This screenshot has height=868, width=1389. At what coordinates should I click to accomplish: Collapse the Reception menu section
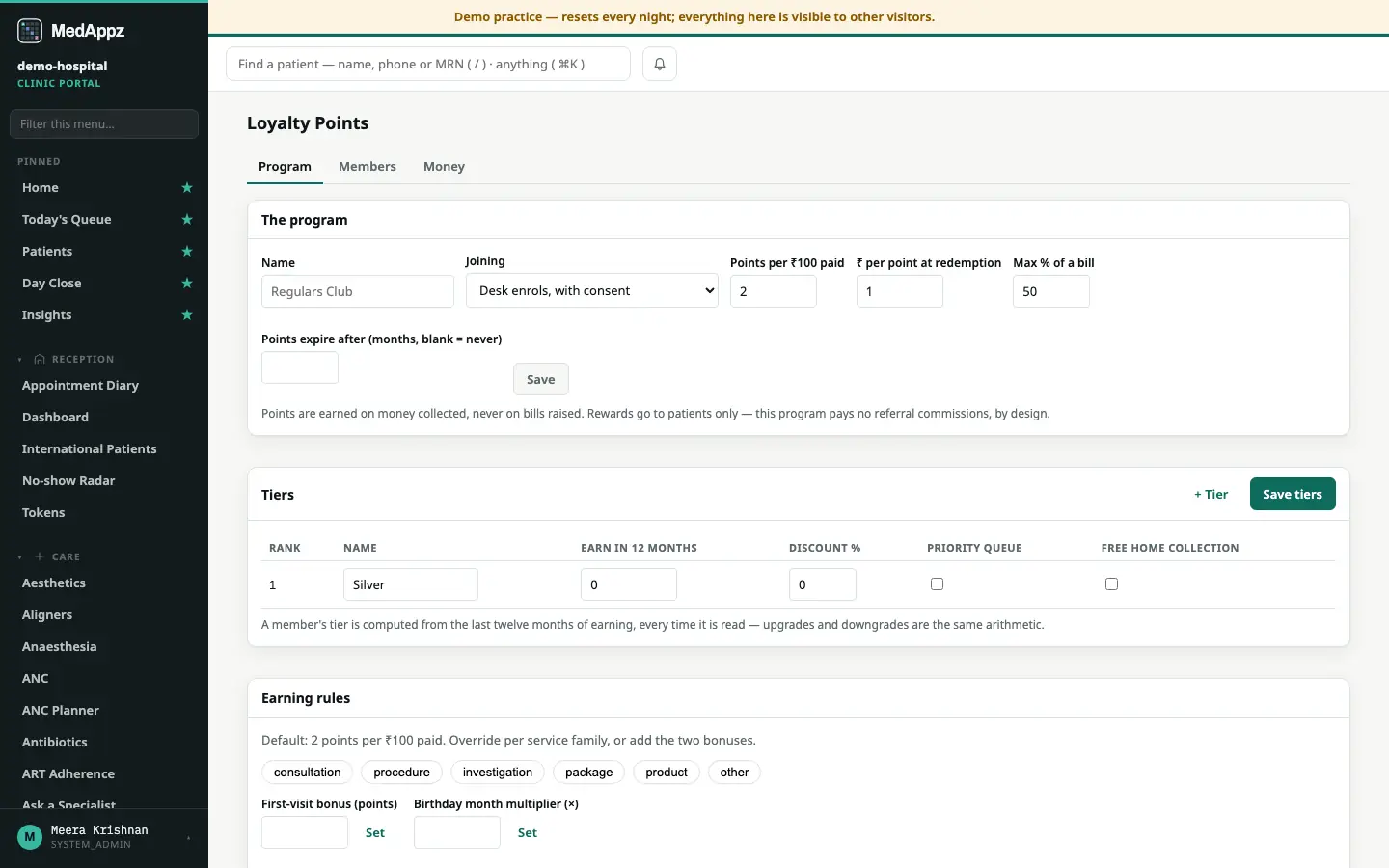pyautogui.click(x=19, y=359)
